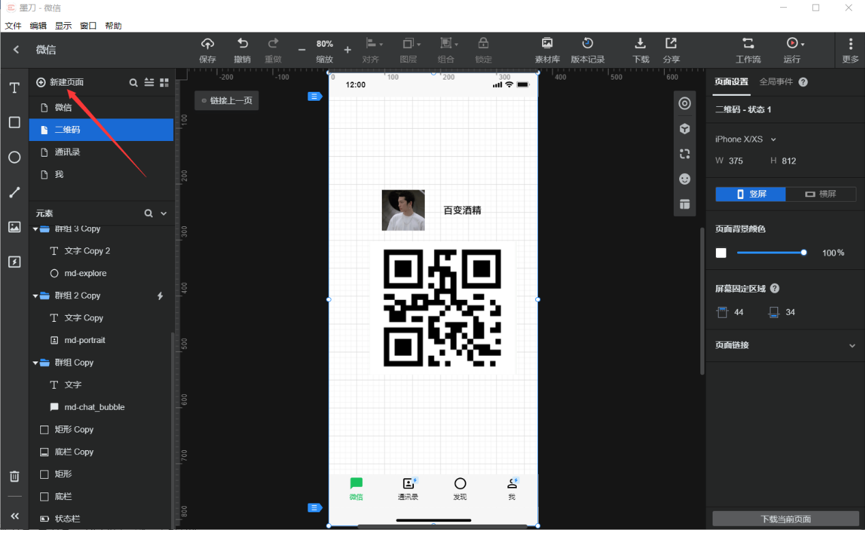Open the 更多 more options menu
The image size is (865, 535).
(x=850, y=50)
